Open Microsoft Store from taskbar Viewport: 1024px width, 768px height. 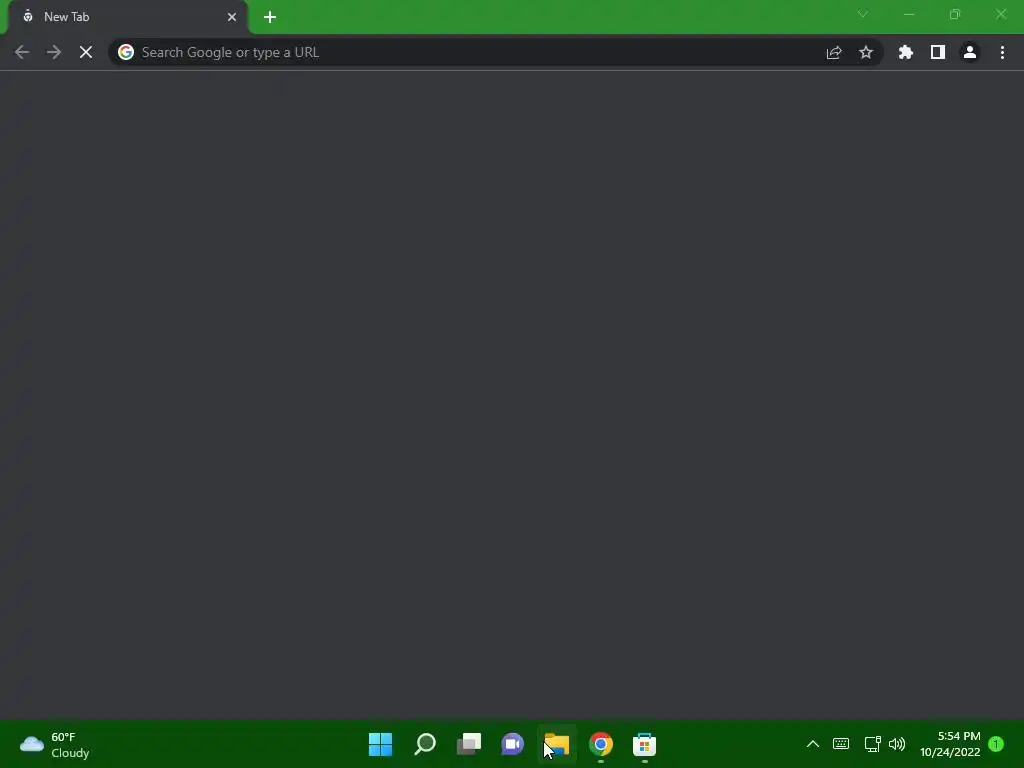tap(645, 744)
